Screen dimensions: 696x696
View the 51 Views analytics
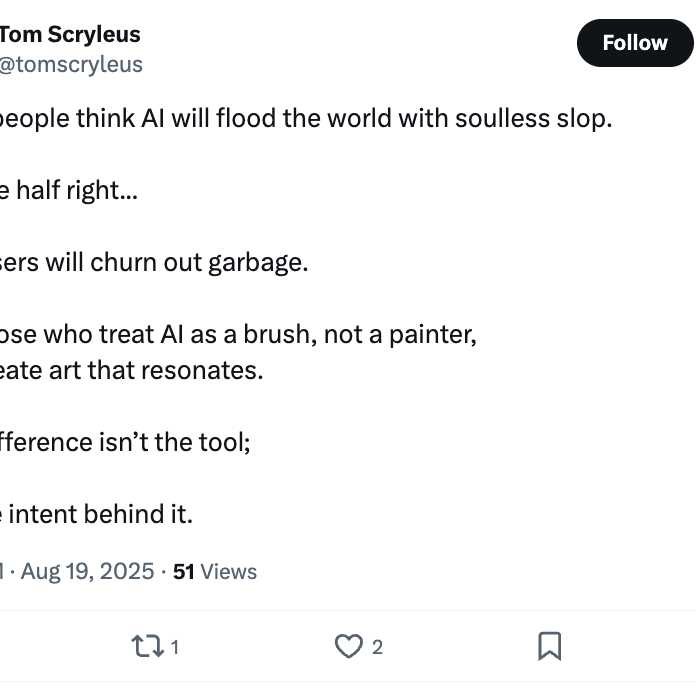(x=215, y=572)
